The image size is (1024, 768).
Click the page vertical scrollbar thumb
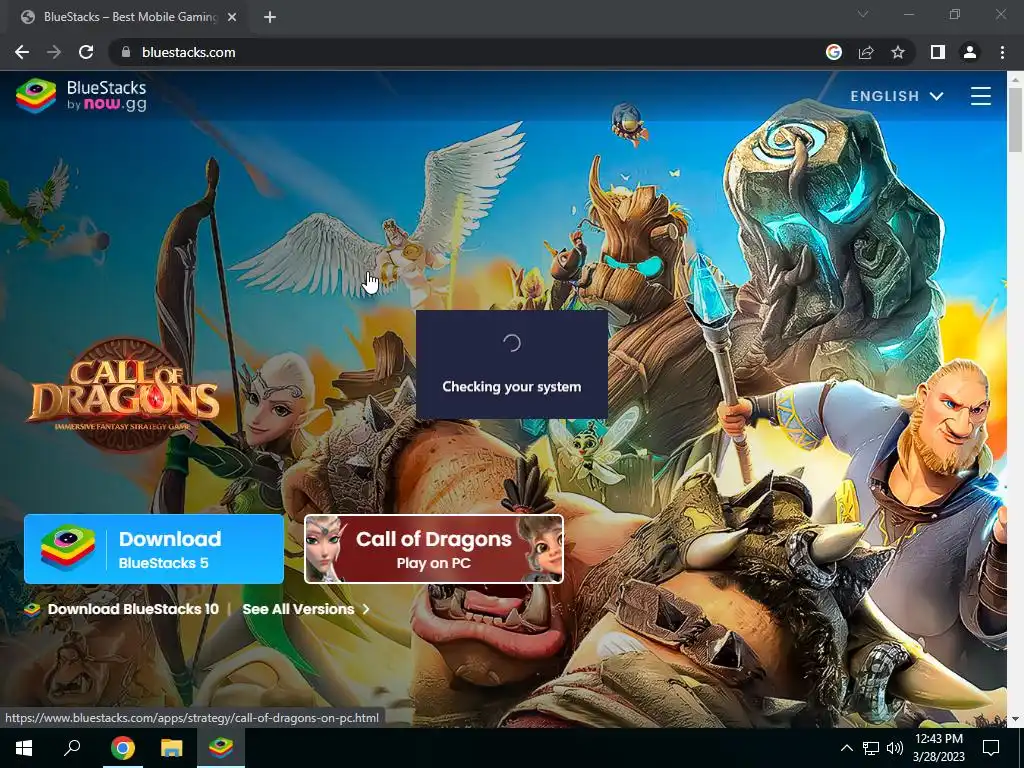point(1015,120)
